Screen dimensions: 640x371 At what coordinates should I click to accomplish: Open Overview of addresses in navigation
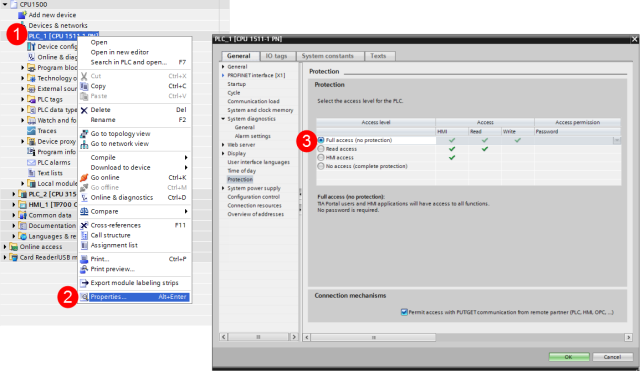[x=256, y=214]
